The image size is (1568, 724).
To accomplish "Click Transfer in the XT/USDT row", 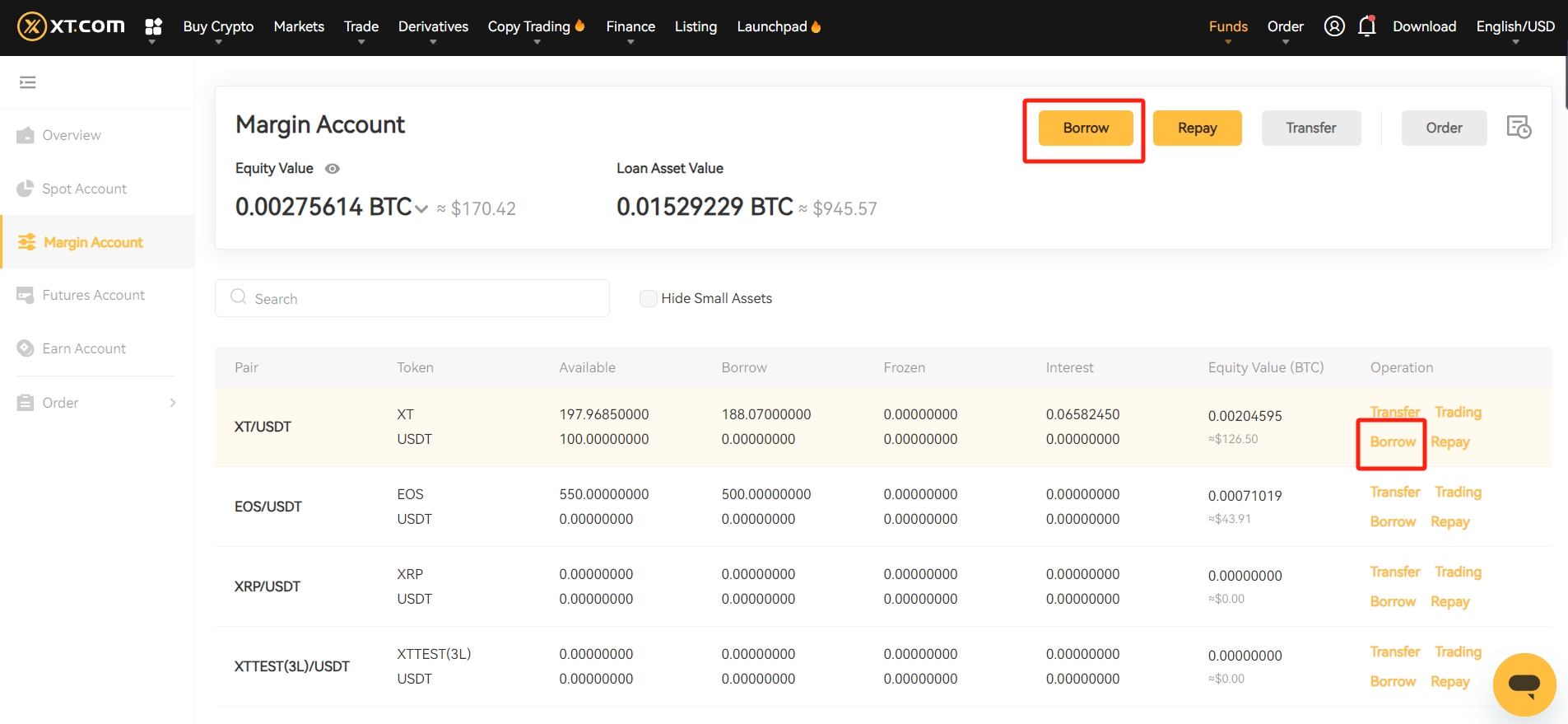I will point(1395,412).
